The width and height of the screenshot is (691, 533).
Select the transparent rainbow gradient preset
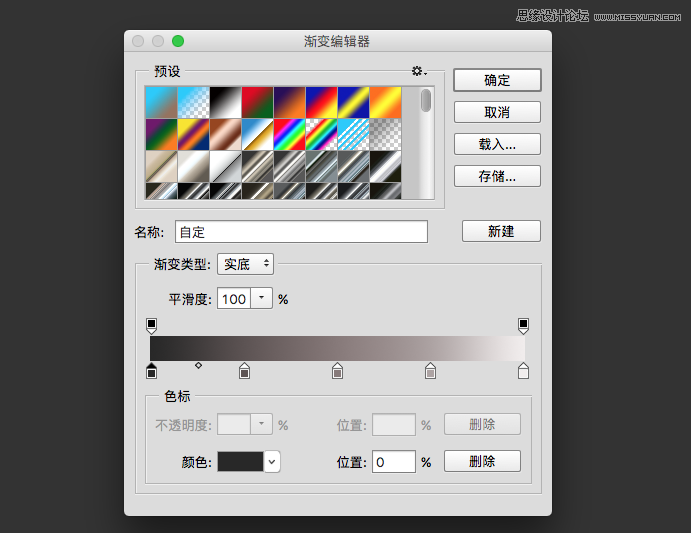pos(322,134)
